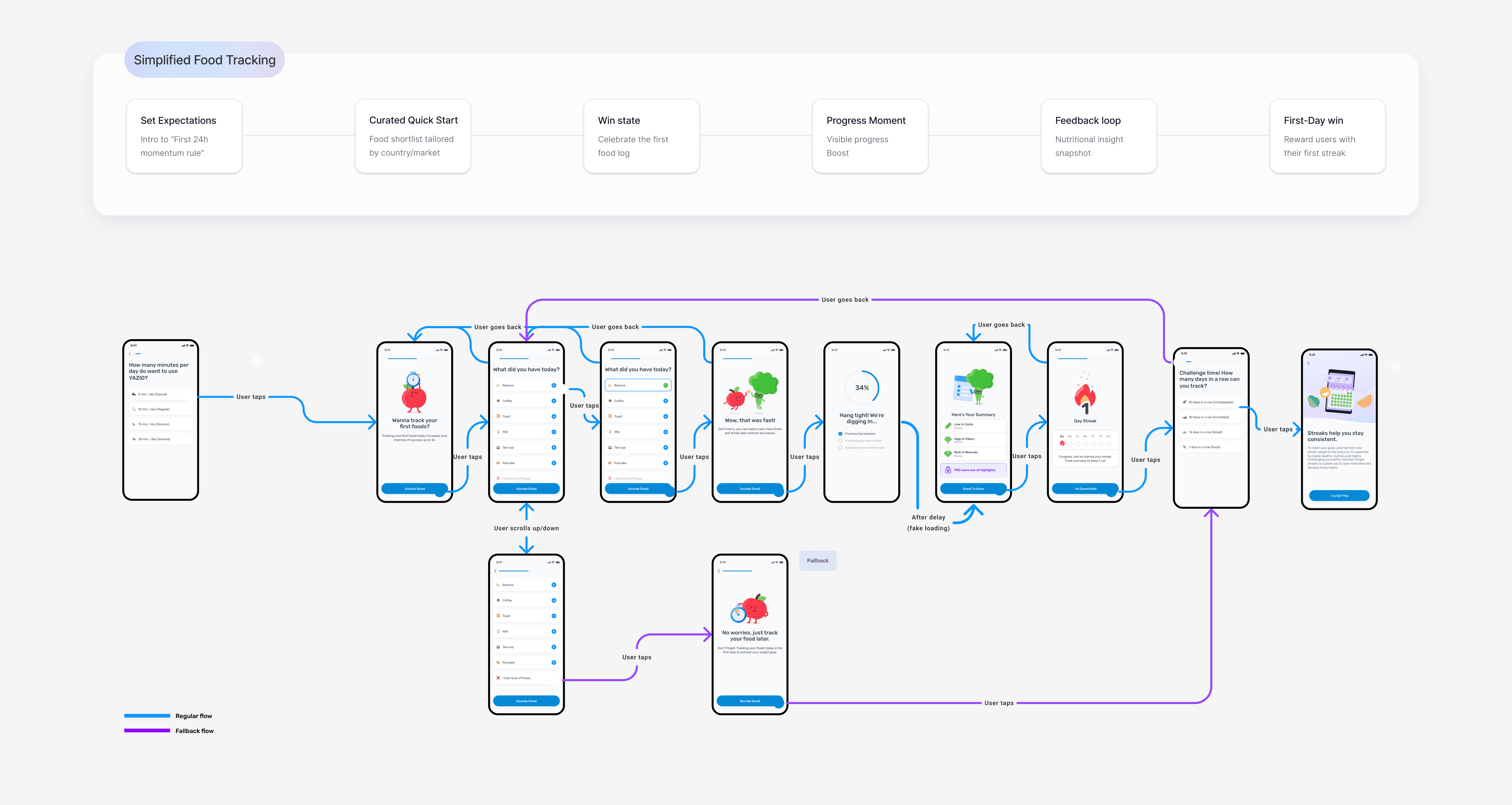Click the purple PRO lock icon

948,470
